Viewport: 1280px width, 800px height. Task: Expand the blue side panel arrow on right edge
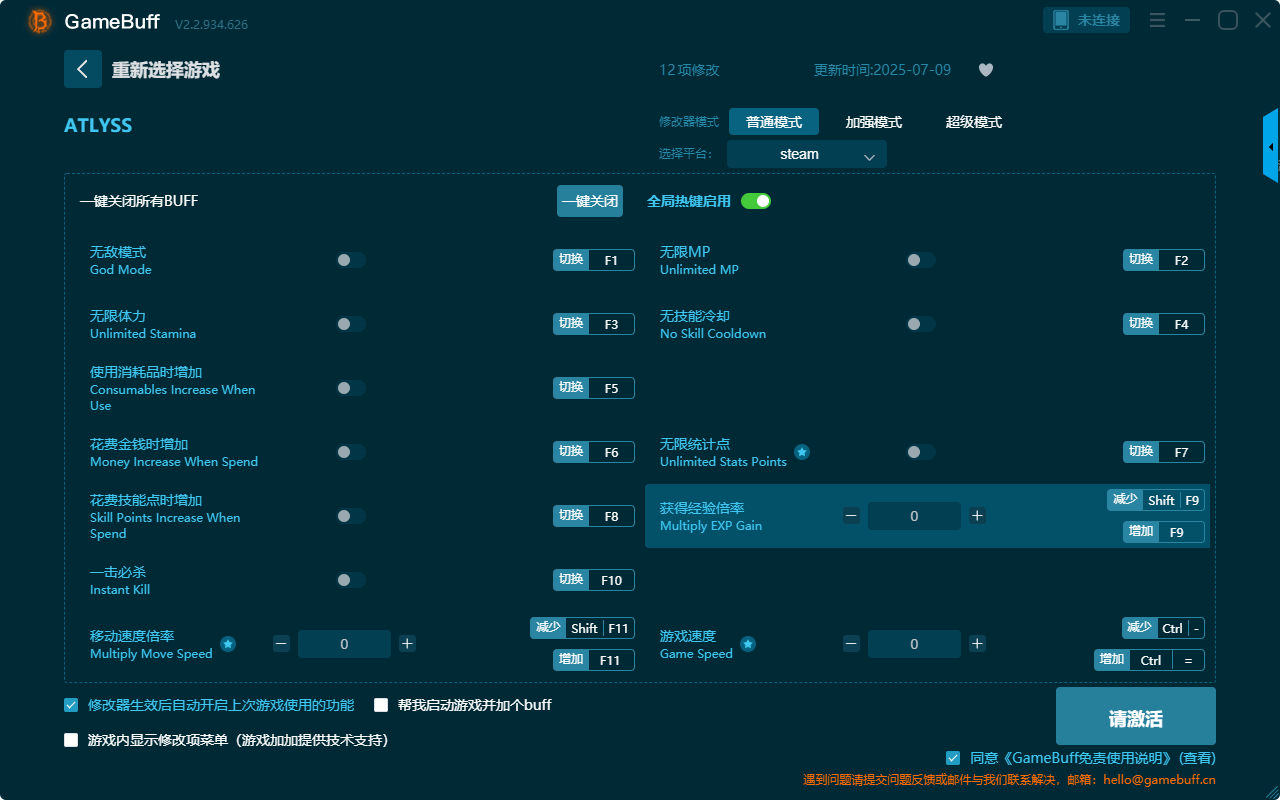pyautogui.click(x=1271, y=145)
